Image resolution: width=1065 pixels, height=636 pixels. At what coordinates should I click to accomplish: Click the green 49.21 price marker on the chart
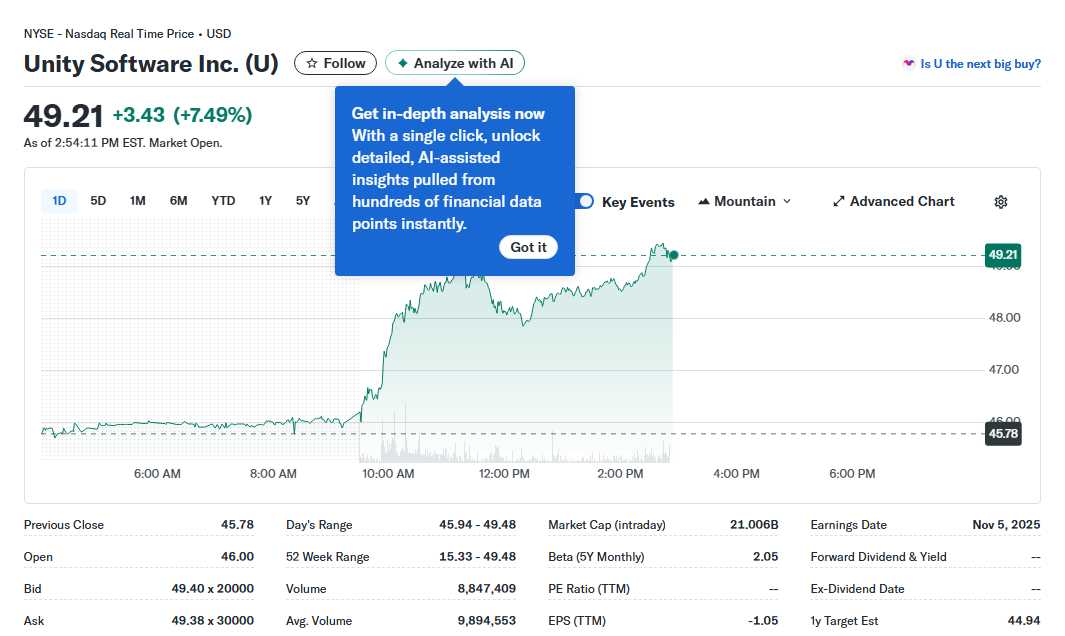point(1001,255)
